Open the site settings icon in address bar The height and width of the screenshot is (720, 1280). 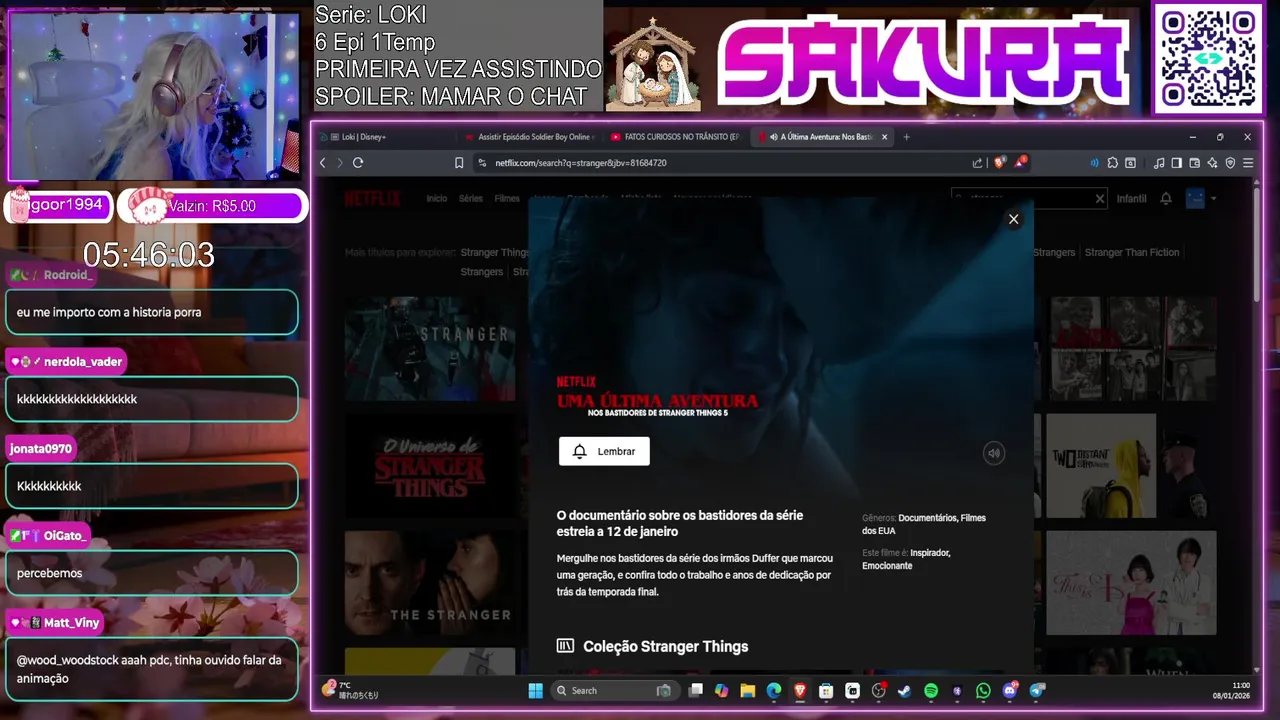point(482,163)
